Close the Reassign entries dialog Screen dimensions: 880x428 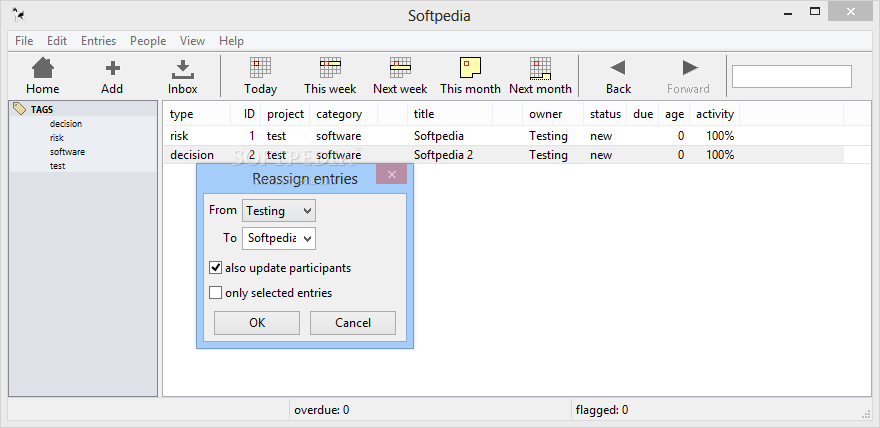392,174
